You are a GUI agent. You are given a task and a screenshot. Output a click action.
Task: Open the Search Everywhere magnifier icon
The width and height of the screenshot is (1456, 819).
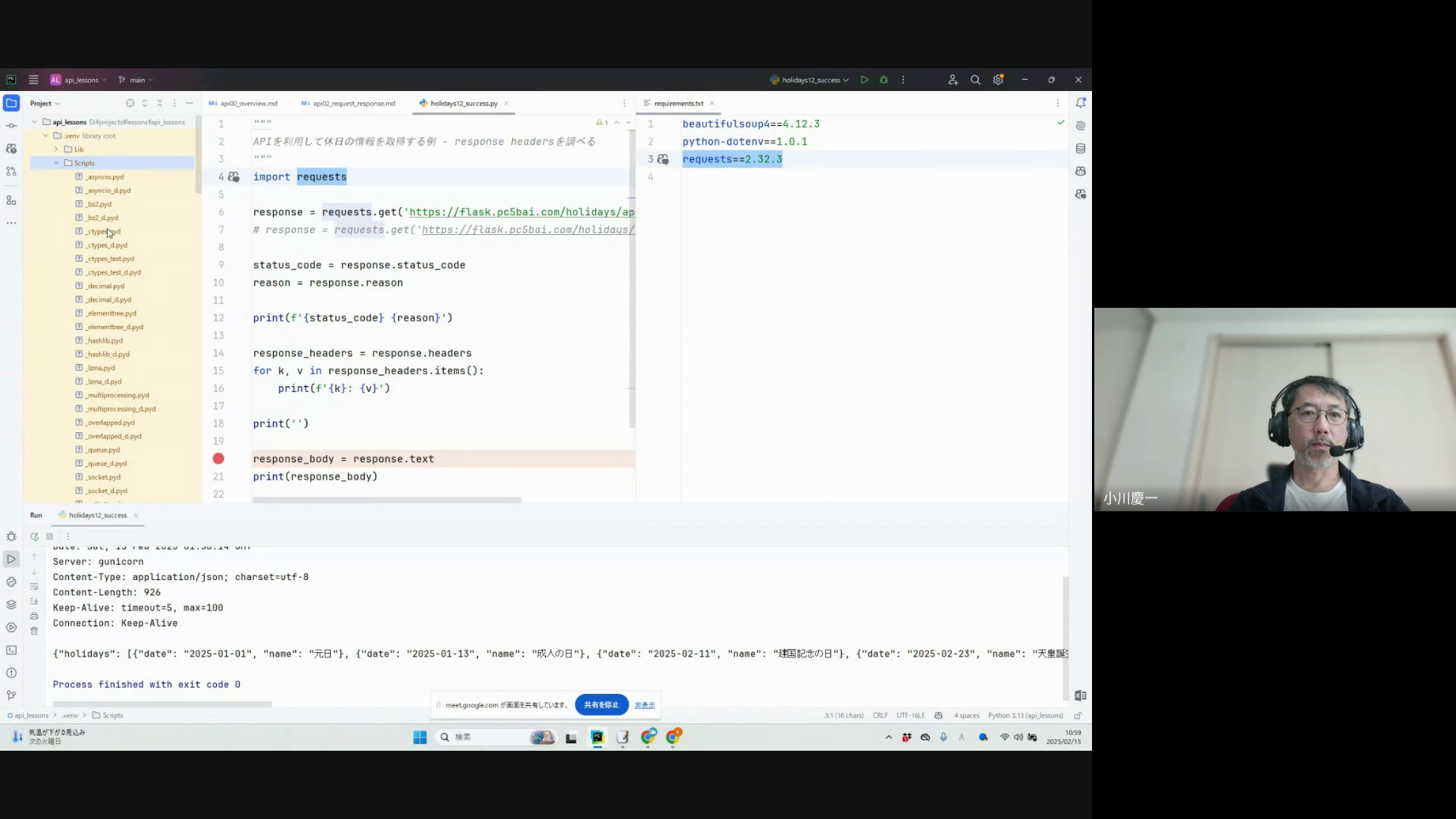tap(975, 80)
